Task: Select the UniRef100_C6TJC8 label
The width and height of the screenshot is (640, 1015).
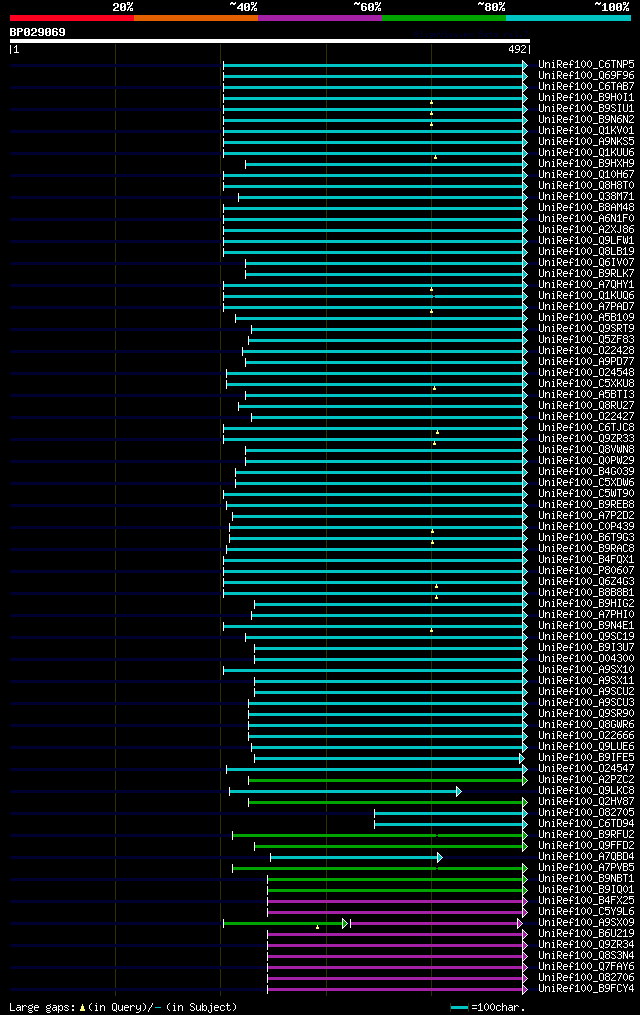Action: pos(586,428)
